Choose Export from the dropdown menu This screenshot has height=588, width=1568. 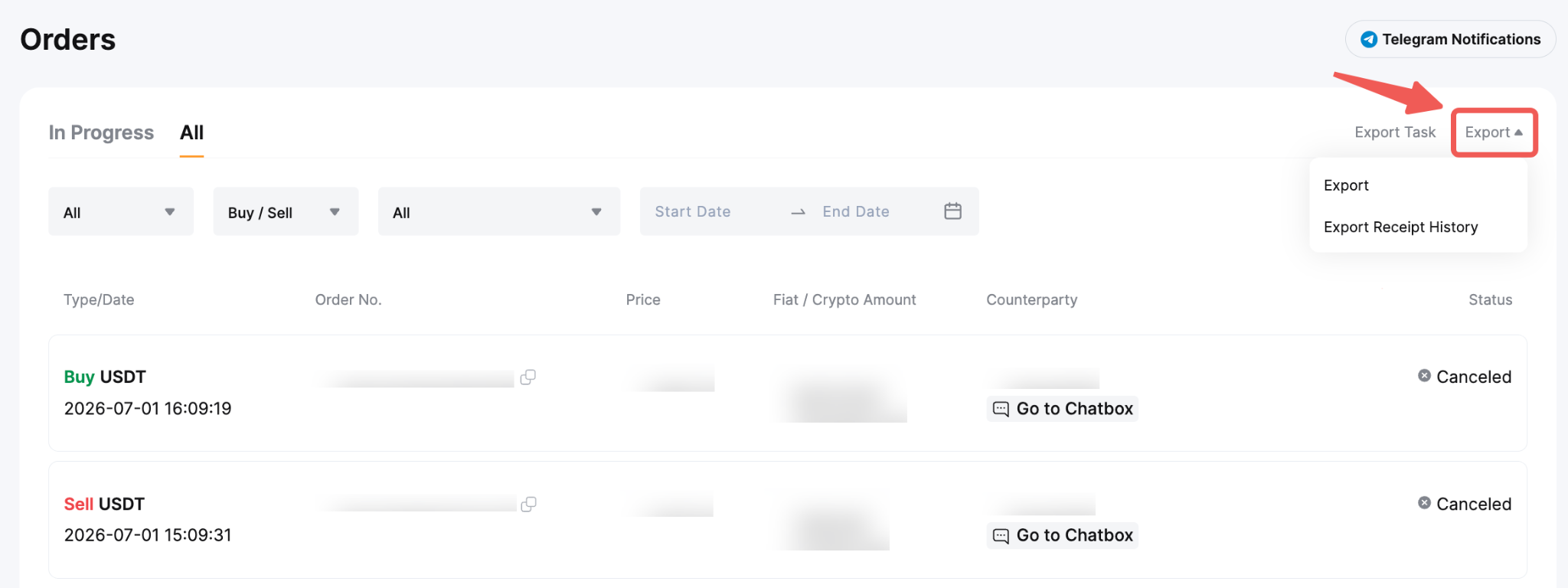tap(1346, 185)
